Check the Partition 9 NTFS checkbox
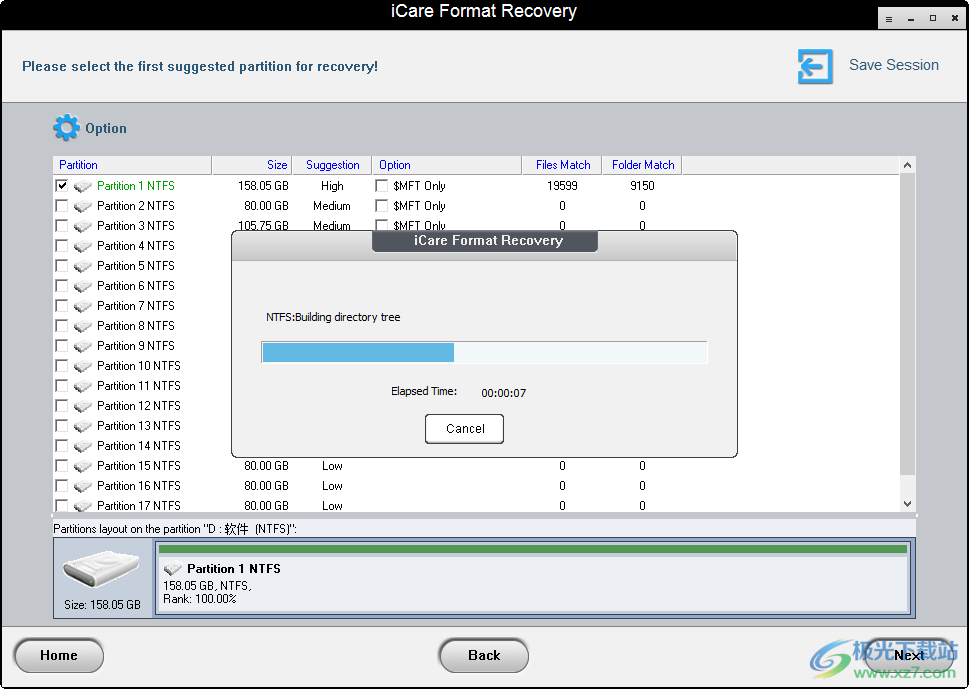969x689 pixels. pyautogui.click(x=62, y=345)
